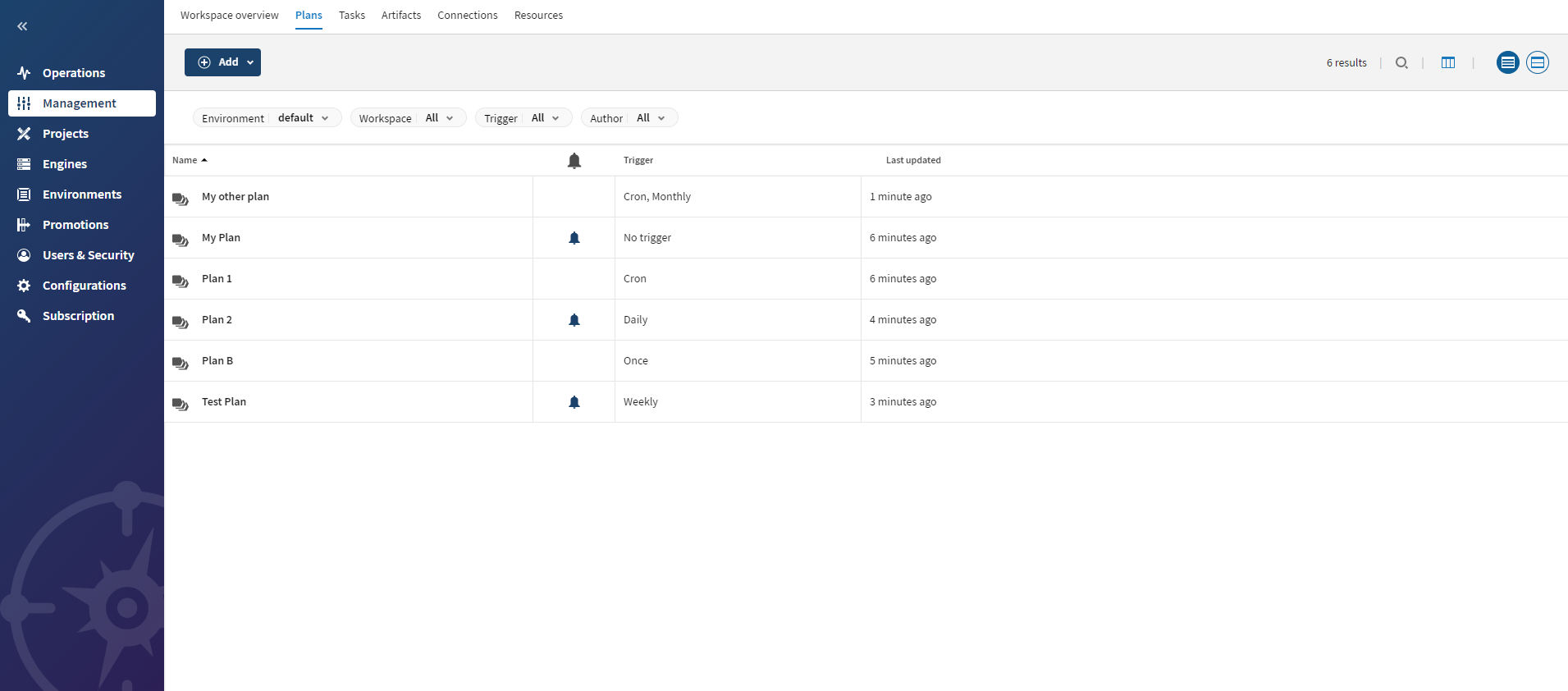Click the Operations pulse icon
1568x691 pixels.
coord(24,73)
